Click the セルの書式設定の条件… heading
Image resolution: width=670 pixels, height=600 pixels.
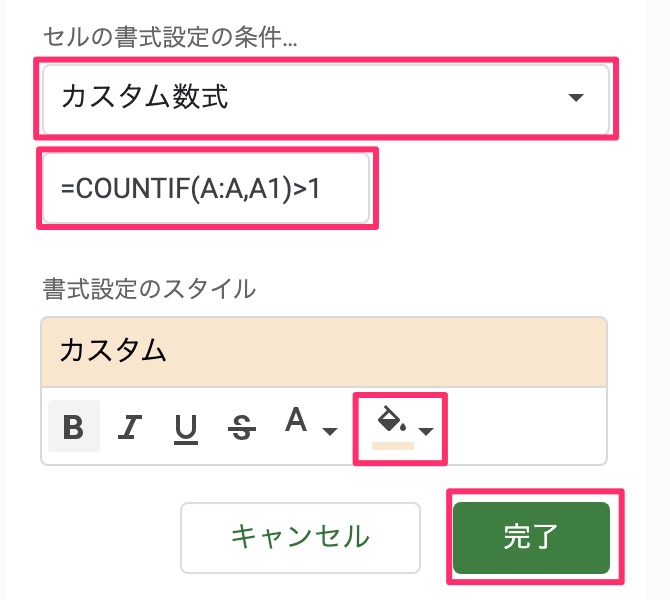(170, 37)
